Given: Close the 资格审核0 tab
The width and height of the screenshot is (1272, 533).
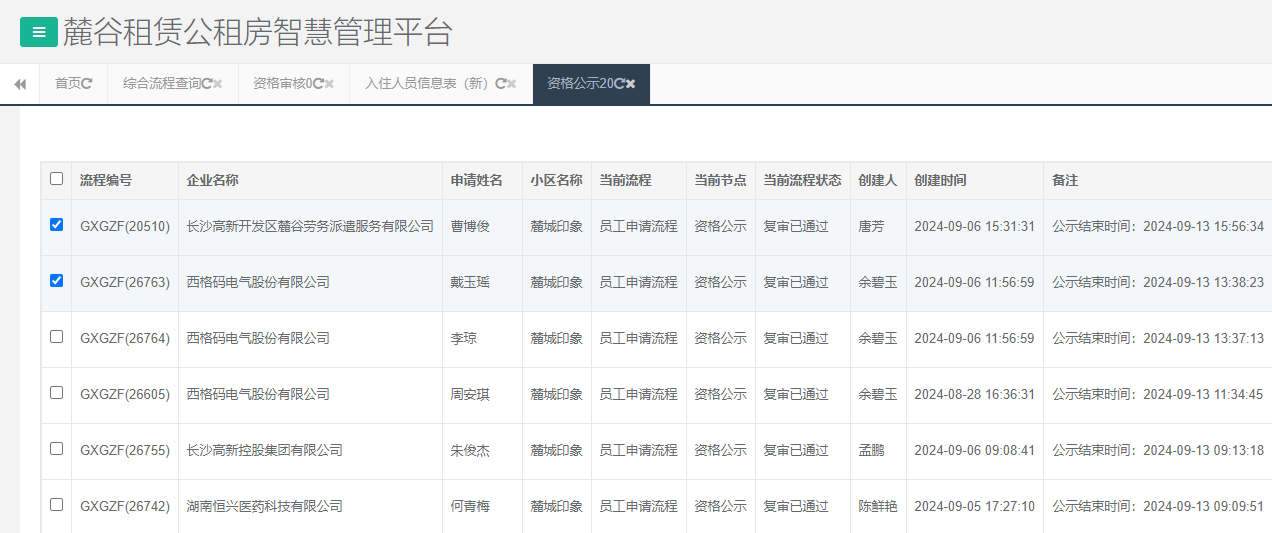Looking at the screenshot, I should point(329,84).
